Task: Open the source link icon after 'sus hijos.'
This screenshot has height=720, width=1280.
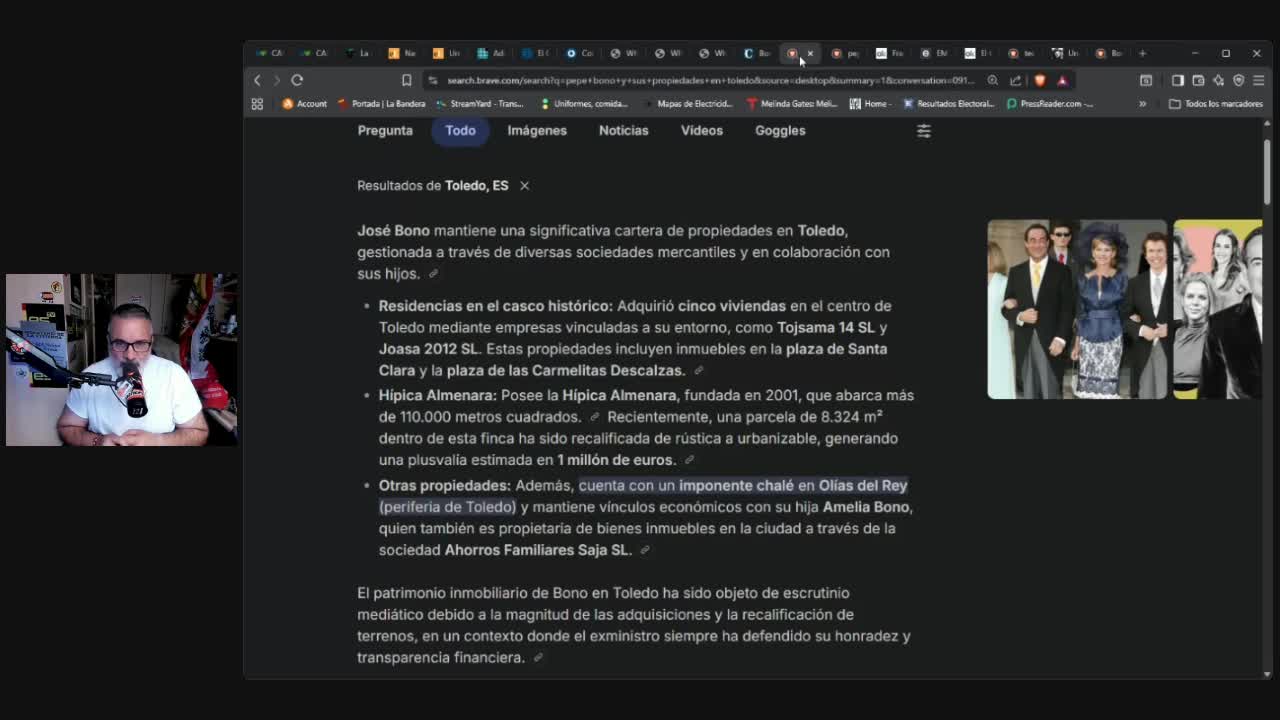Action: [x=433, y=274]
